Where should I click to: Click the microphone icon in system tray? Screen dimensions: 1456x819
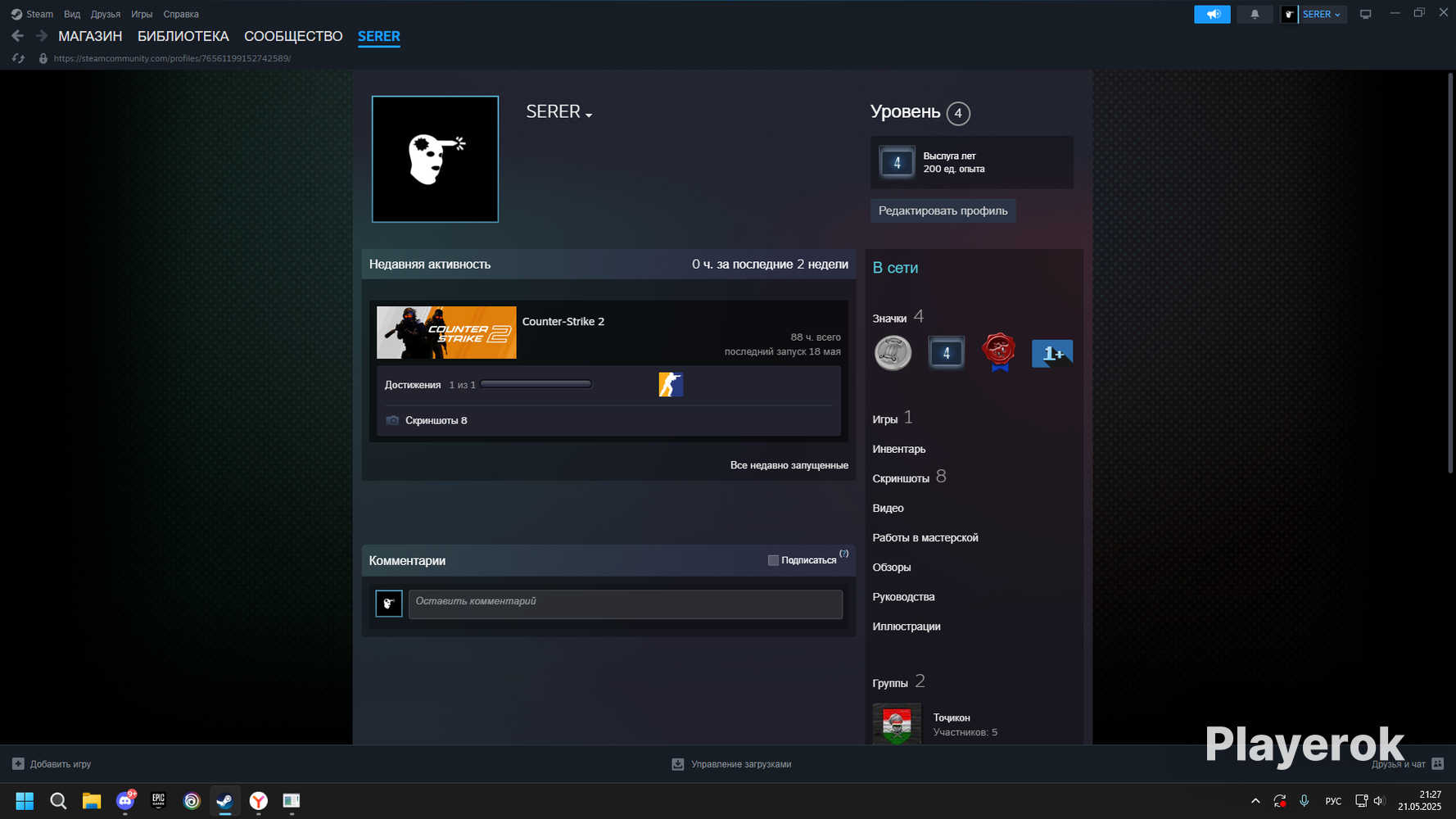tap(1305, 801)
